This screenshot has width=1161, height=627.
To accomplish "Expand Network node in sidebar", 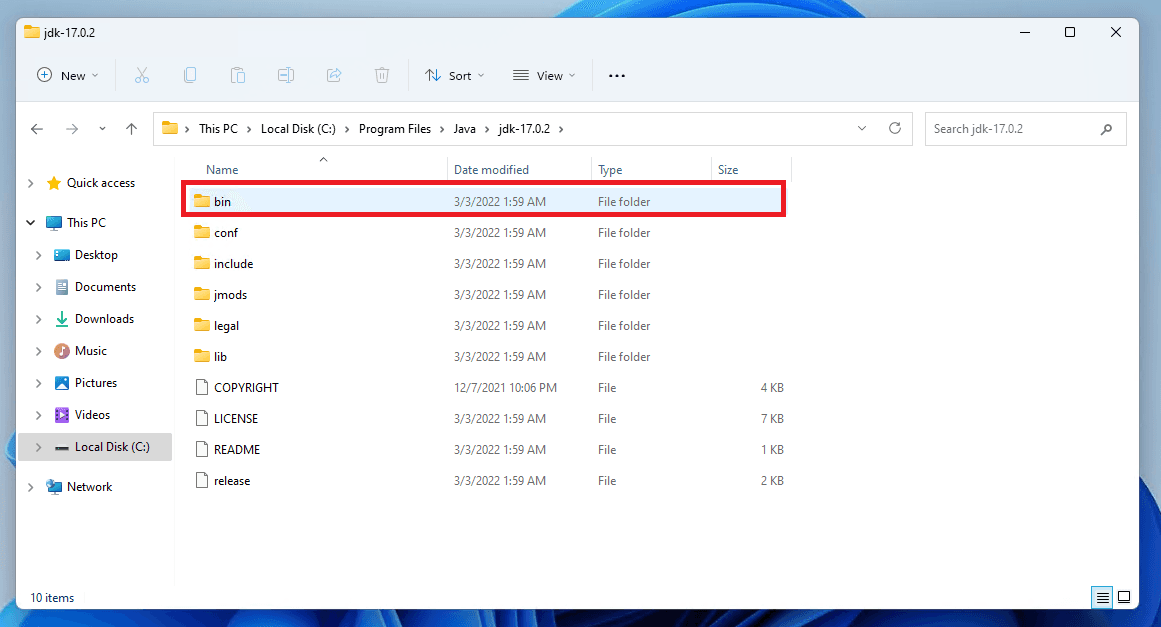I will coord(30,486).
